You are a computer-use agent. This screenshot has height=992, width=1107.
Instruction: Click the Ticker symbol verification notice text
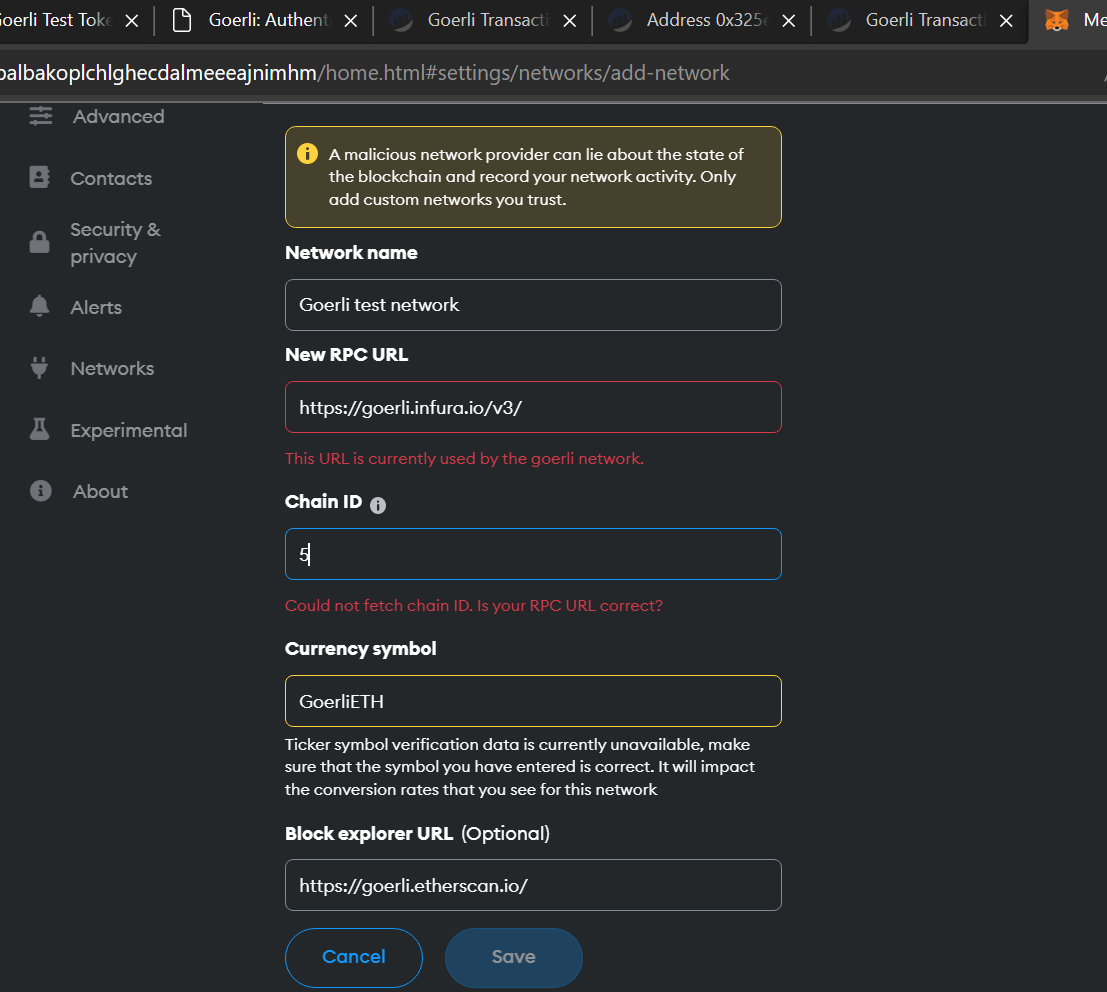pyautogui.click(x=520, y=767)
